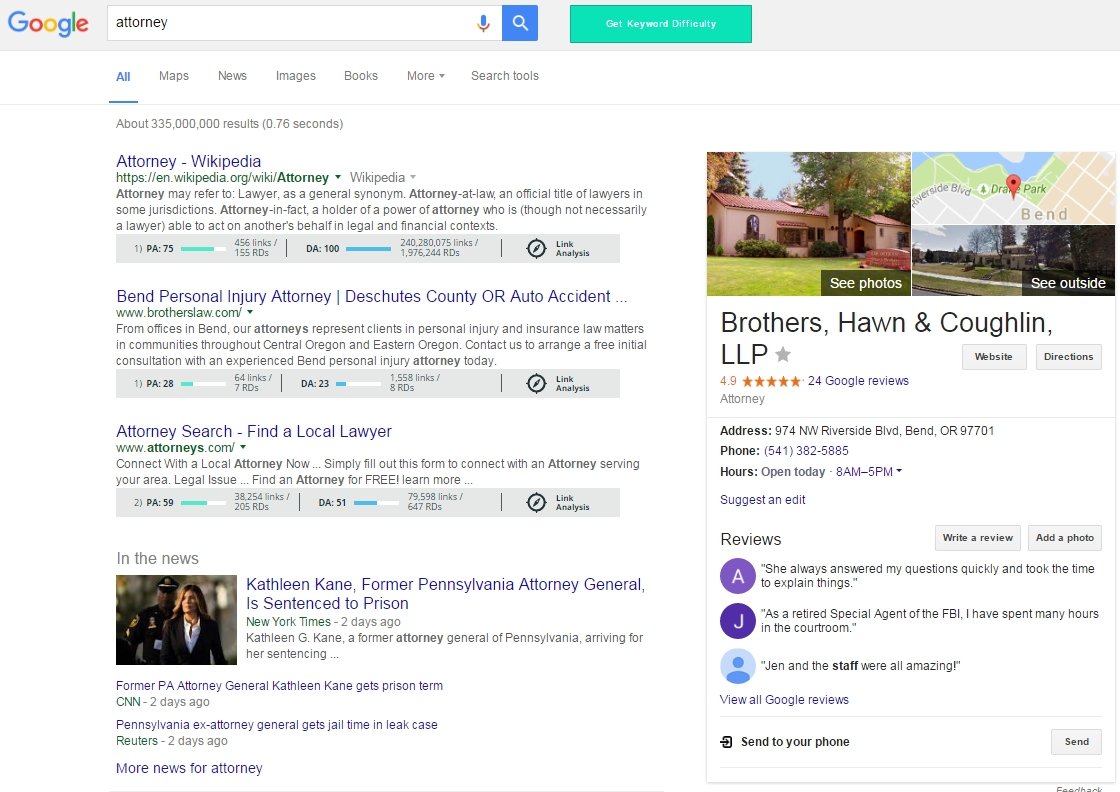Activate voice search microphone icon
Screen dimensions: 1120x792
[484, 23]
